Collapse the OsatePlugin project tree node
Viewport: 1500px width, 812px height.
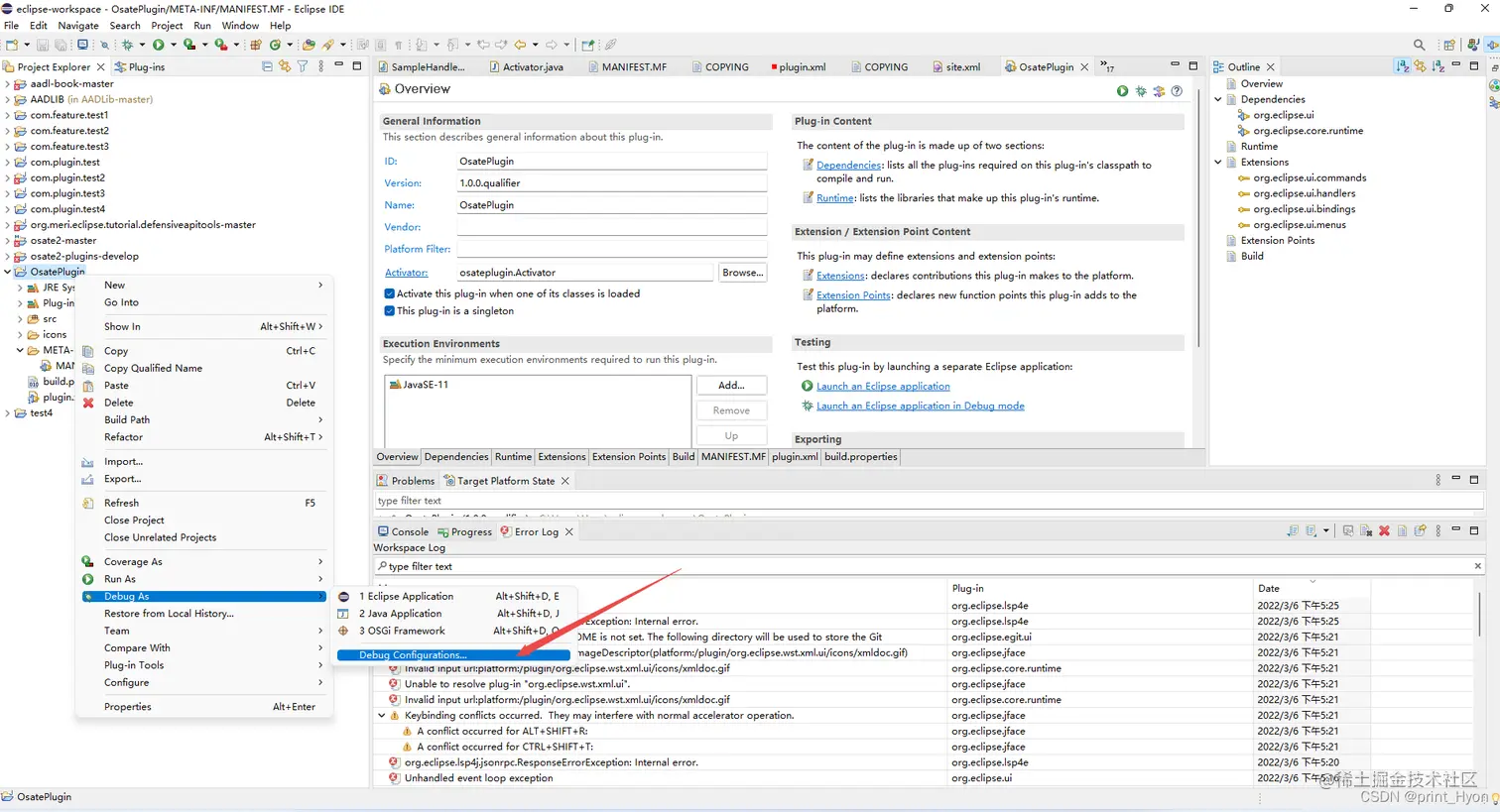[x=8, y=272]
